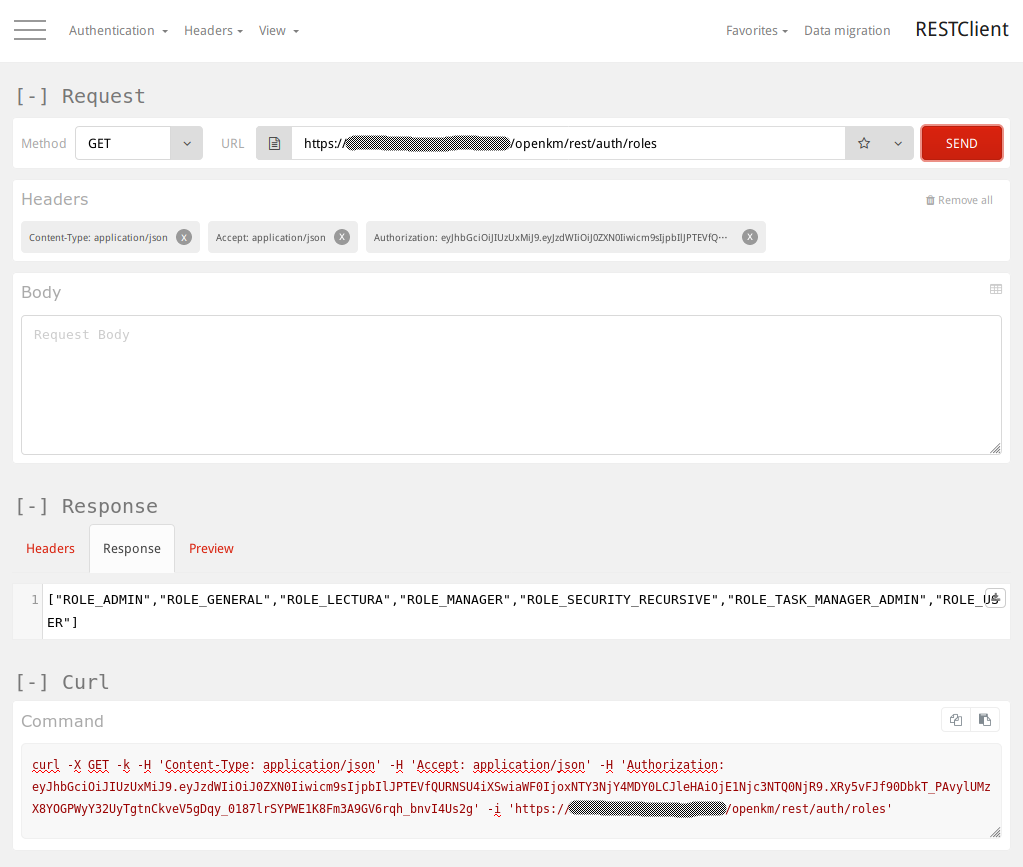Remove the Authorization header tag

click(750, 237)
